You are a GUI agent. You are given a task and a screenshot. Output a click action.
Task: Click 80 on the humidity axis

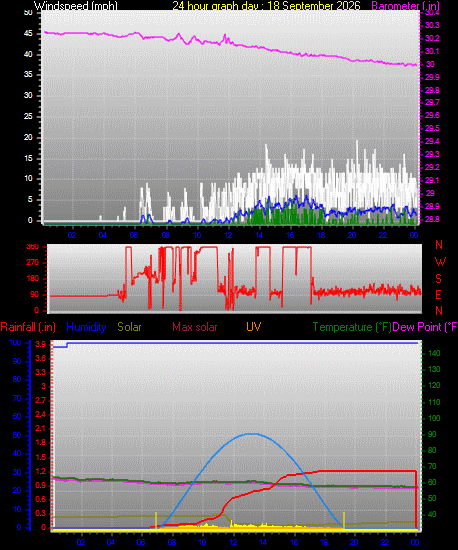pyautogui.click(x=17, y=380)
